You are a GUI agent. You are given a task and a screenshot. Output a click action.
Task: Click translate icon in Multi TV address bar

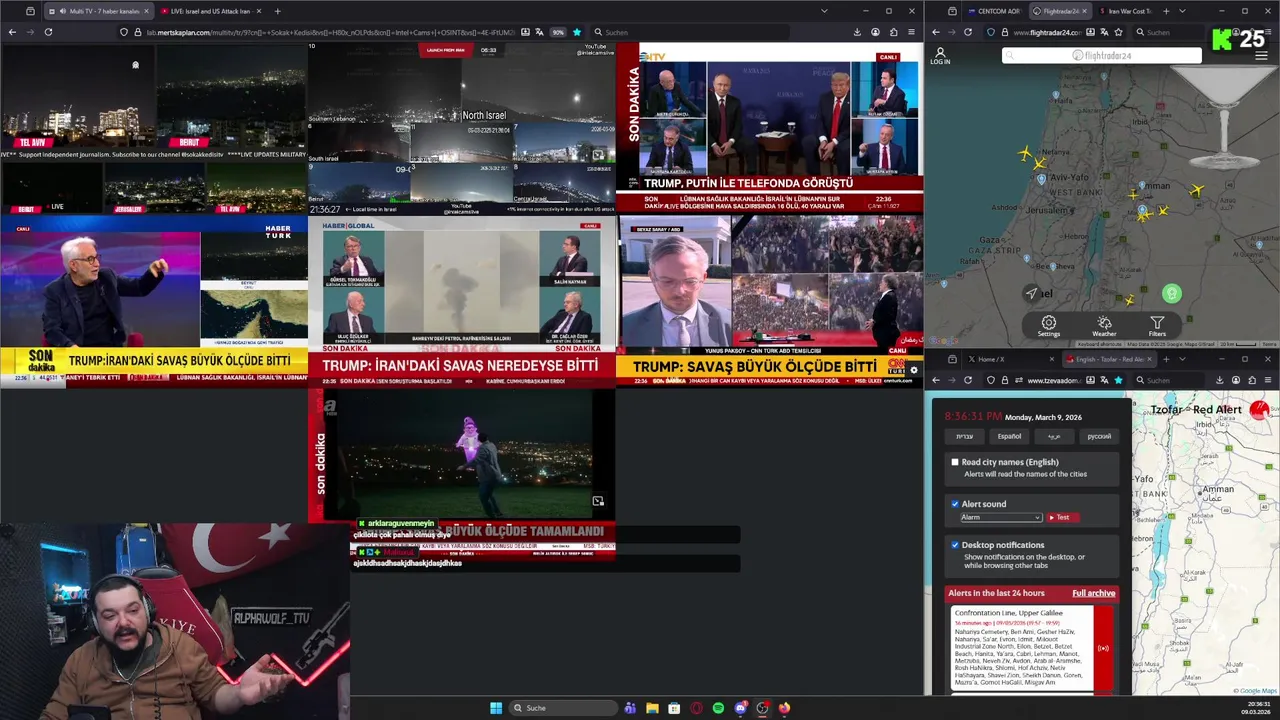point(541,32)
